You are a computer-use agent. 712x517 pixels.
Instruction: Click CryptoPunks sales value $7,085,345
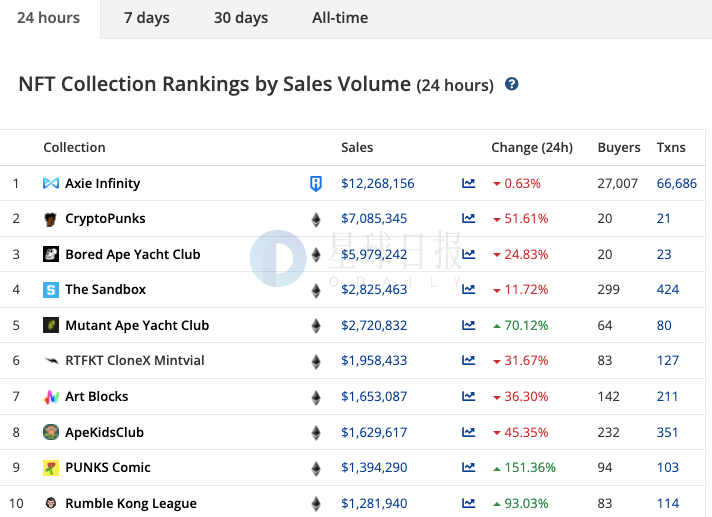[374, 219]
